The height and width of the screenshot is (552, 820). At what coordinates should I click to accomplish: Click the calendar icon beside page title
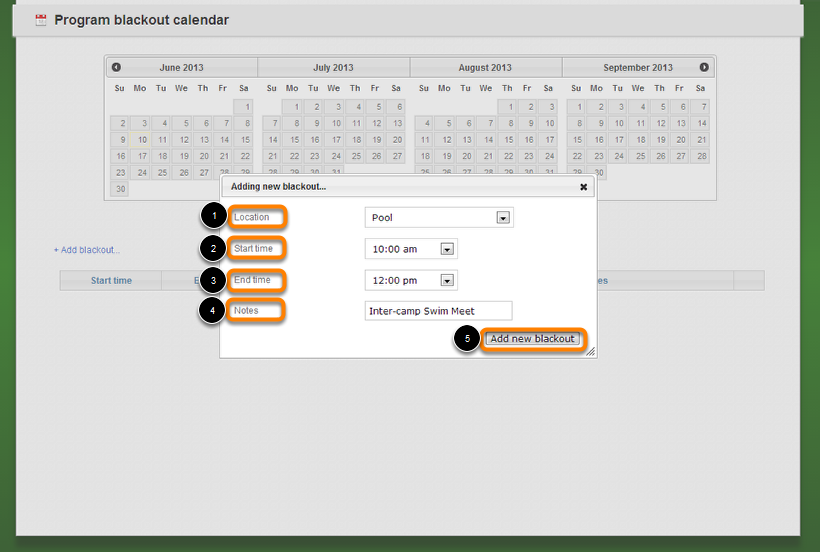41,20
